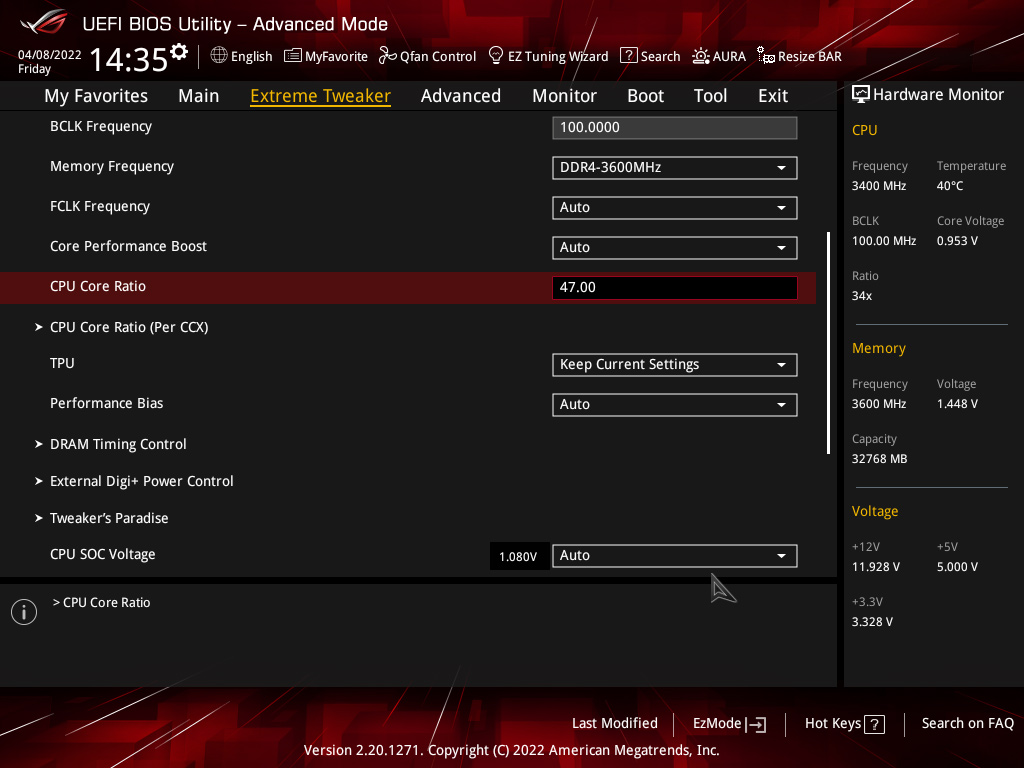Viewport: 1024px width, 768px height.
Task: Click the Search on FAQ link
Action: click(967, 724)
